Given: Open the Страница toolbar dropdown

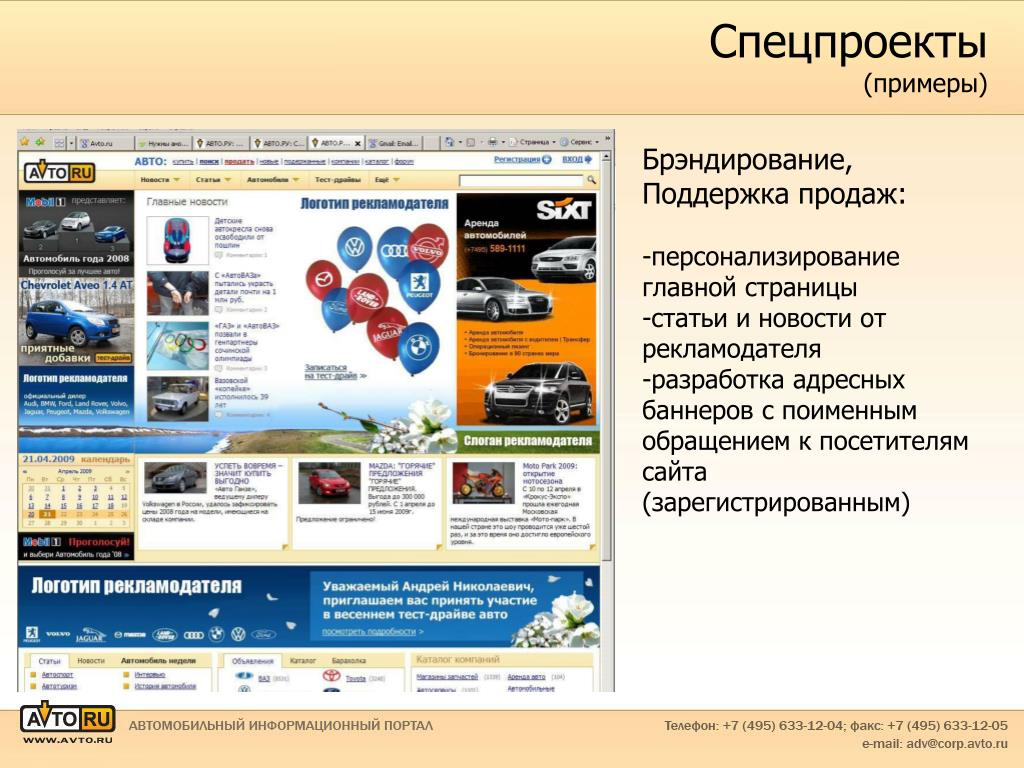Looking at the screenshot, I should click(532, 142).
